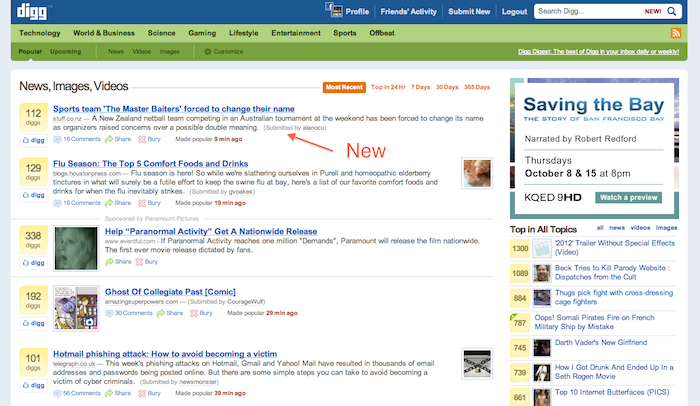This screenshot has width=700, height=406.
Task: Open the RSS feed icon
Action: [x=675, y=33]
